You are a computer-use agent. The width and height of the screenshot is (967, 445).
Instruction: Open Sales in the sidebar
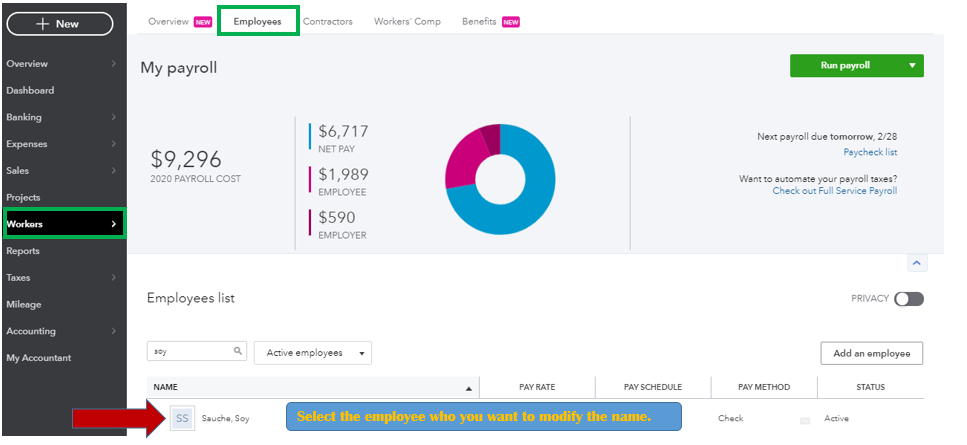tap(17, 171)
